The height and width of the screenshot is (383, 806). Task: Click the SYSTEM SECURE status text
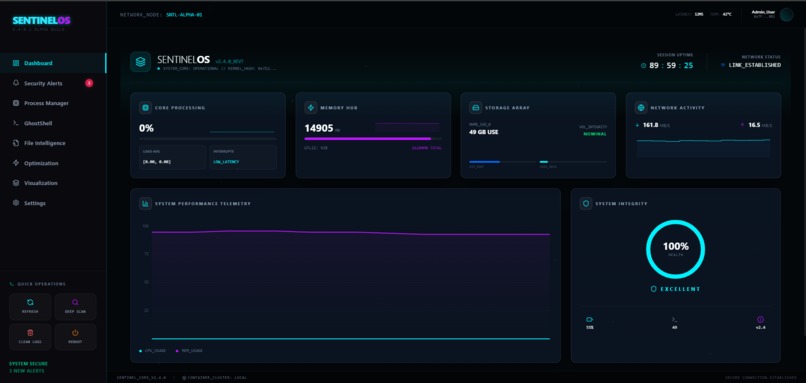pos(28,363)
